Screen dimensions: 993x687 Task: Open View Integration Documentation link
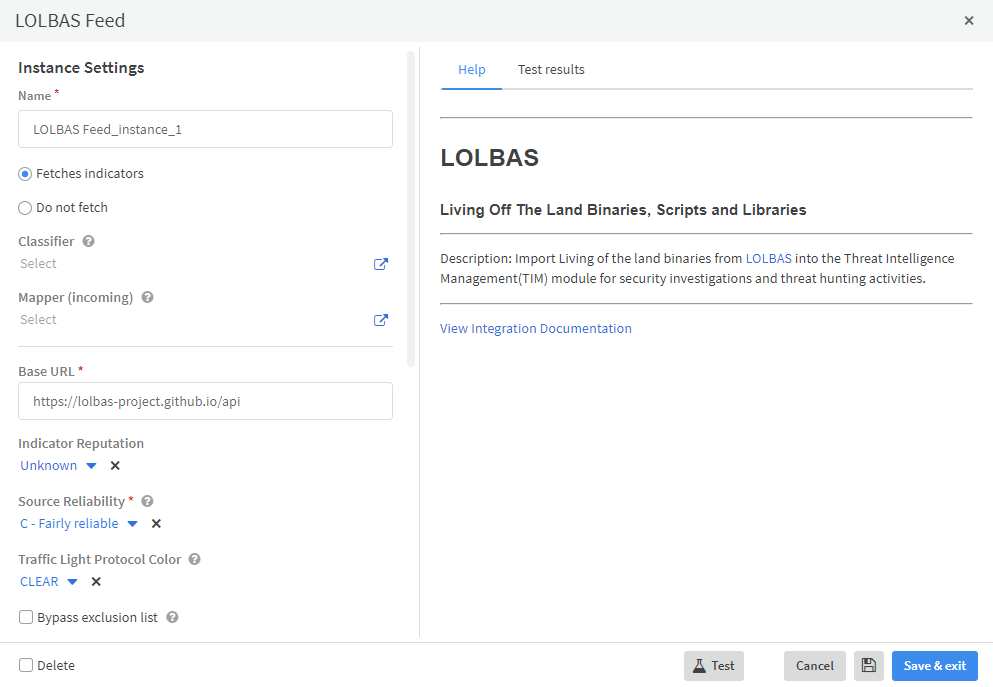point(536,329)
